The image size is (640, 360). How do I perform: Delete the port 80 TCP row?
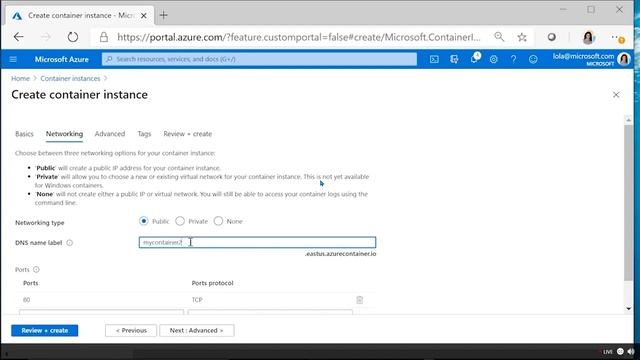coord(359,300)
